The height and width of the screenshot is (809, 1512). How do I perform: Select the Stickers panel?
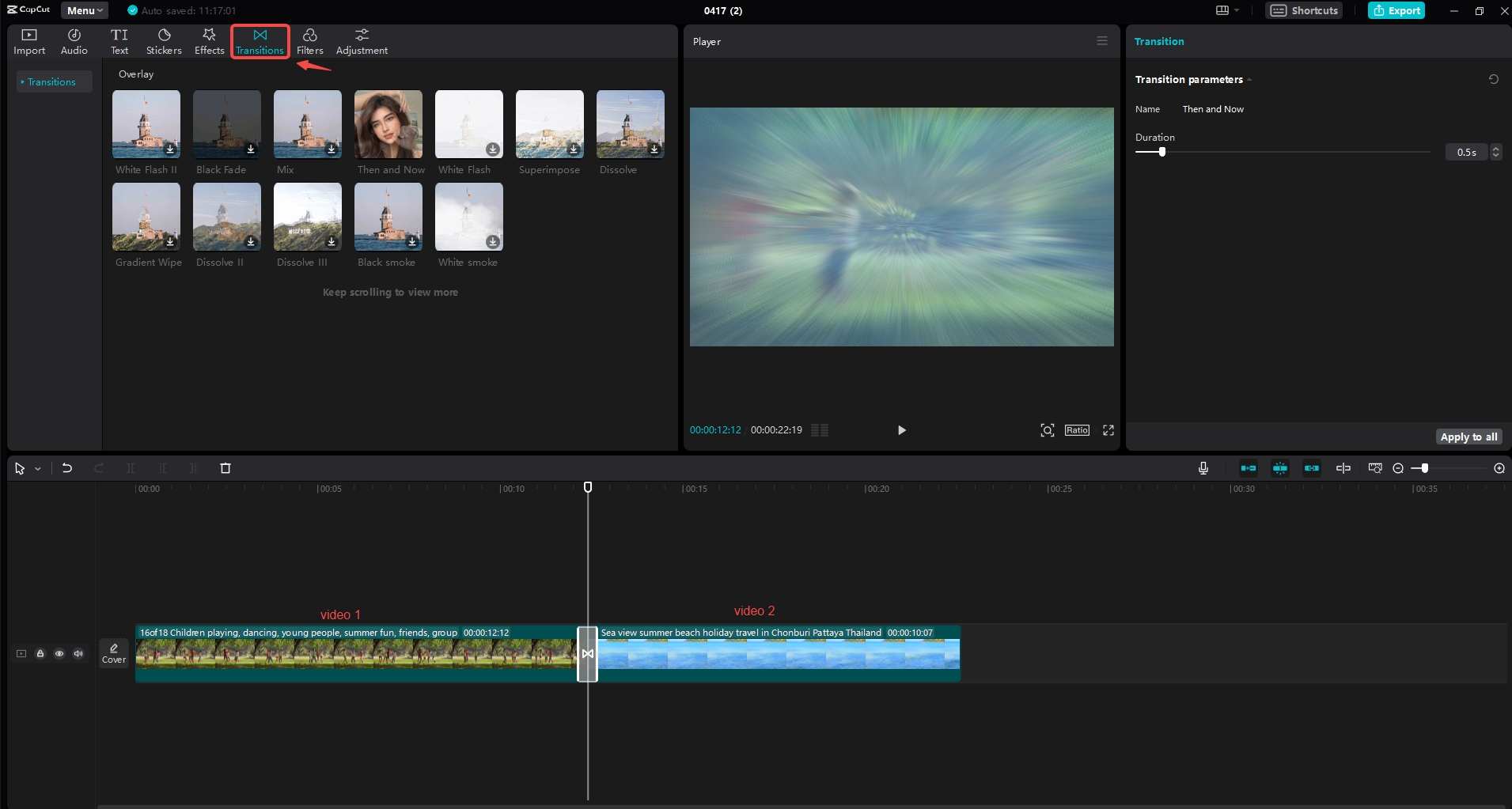163,41
